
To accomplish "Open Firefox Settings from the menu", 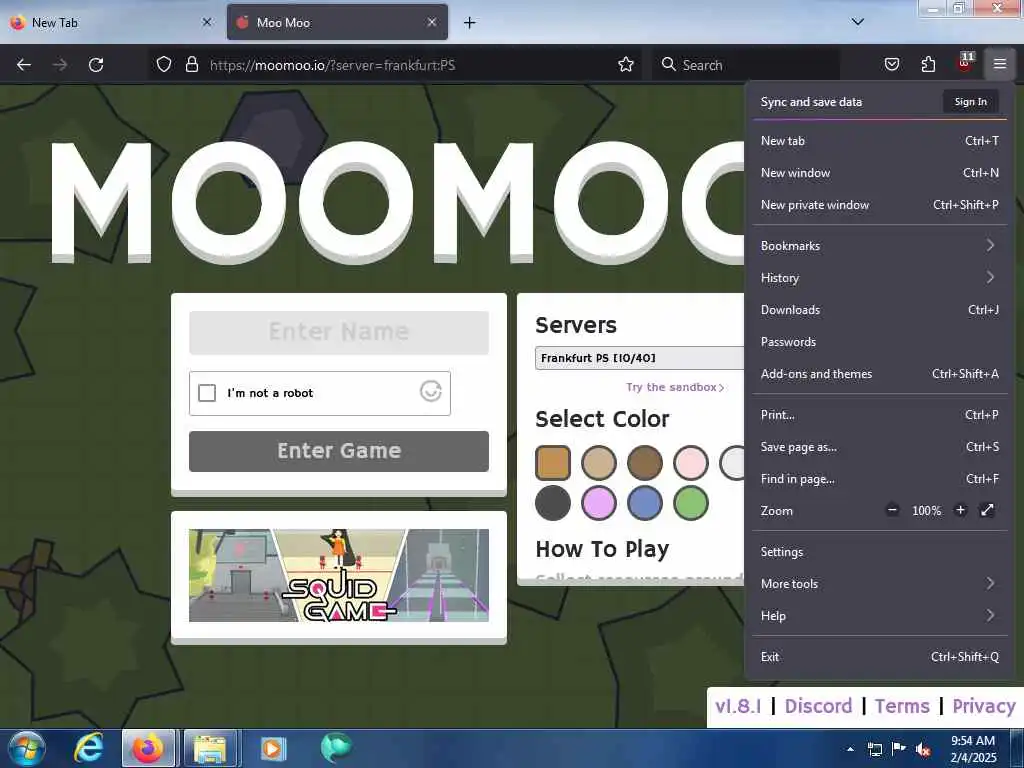I will coord(879,551).
